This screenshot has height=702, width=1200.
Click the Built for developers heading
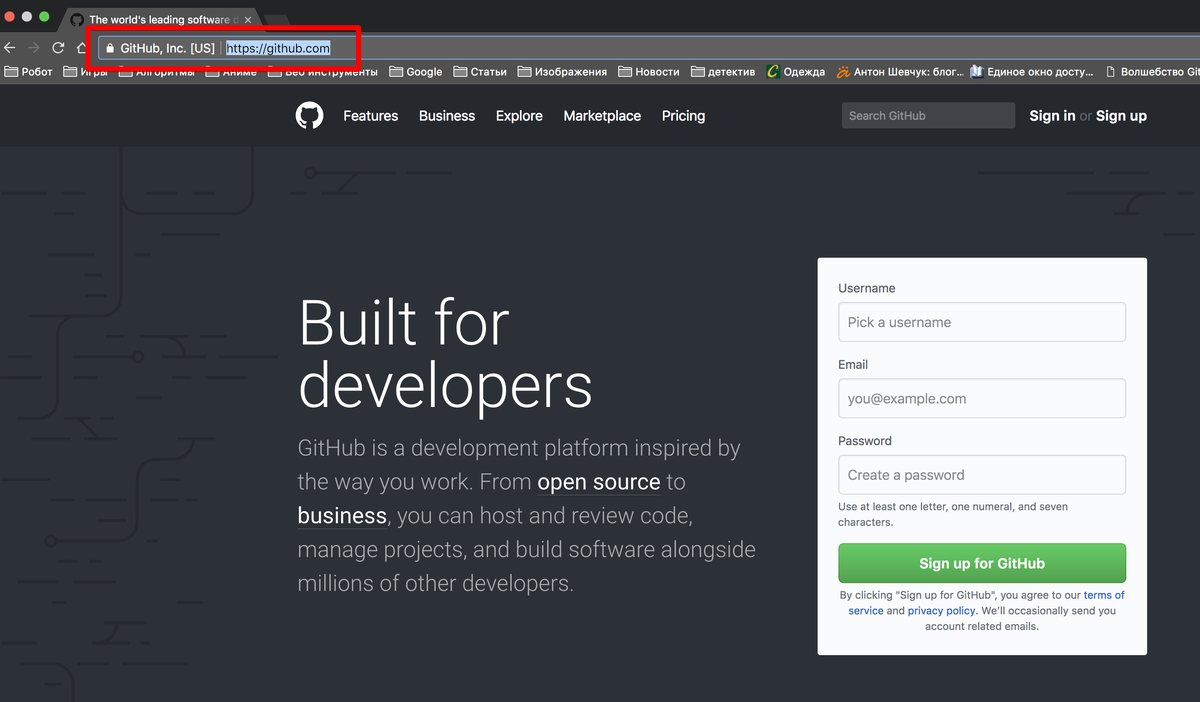click(x=445, y=355)
